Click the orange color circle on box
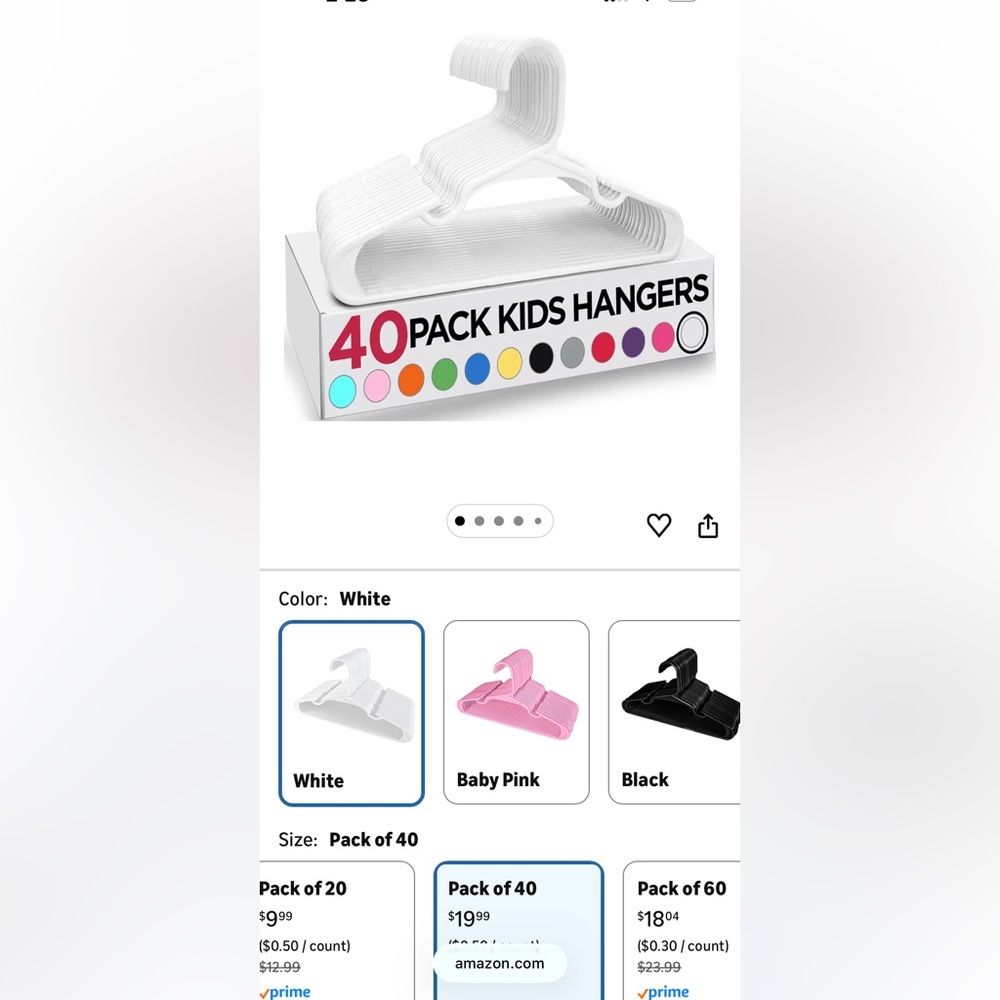Viewport: 1000px width, 1000px height. click(x=411, y=379)
